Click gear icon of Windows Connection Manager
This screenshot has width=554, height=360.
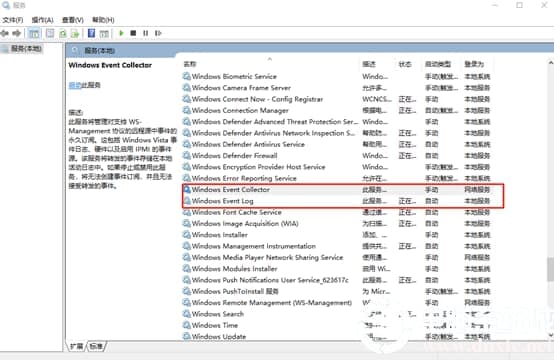pyautogui.click(x=187, y=110)
